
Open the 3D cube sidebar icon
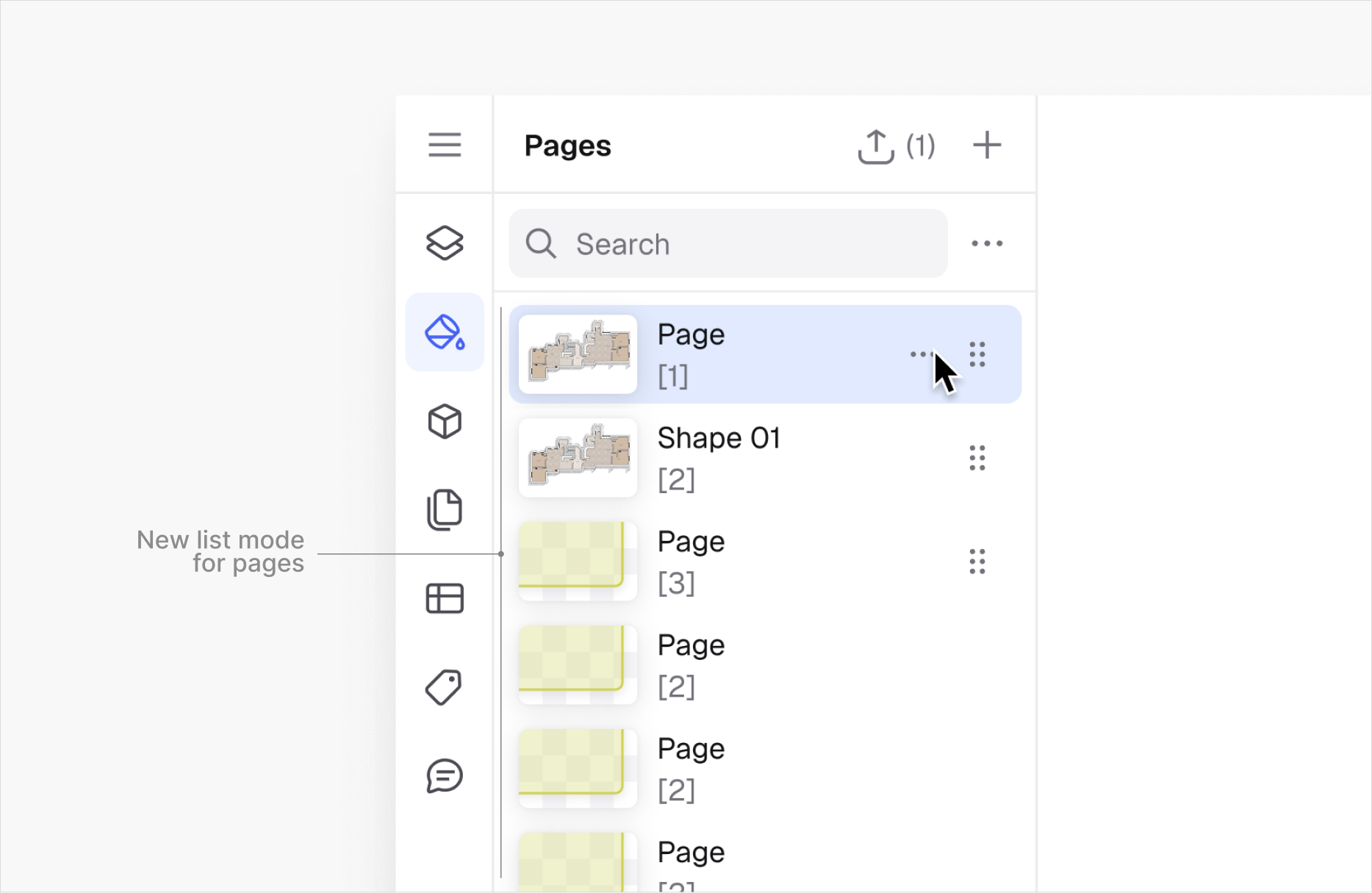click(445, 421)
